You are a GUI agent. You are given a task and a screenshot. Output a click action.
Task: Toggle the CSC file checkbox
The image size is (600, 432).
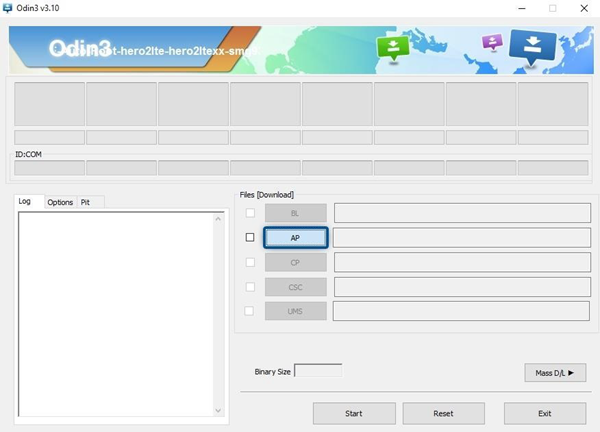point(250,287)
